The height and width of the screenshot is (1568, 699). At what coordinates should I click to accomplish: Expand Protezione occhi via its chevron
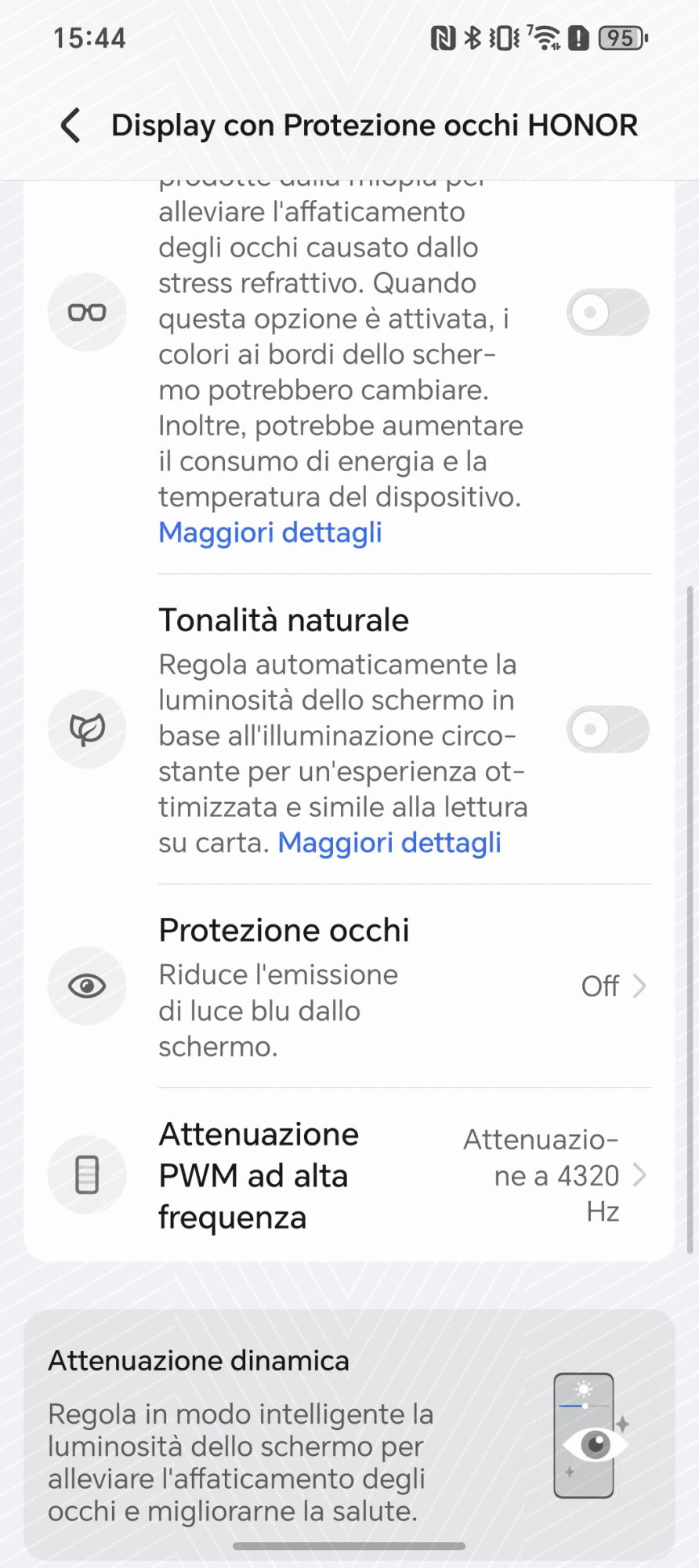(639, 985)
